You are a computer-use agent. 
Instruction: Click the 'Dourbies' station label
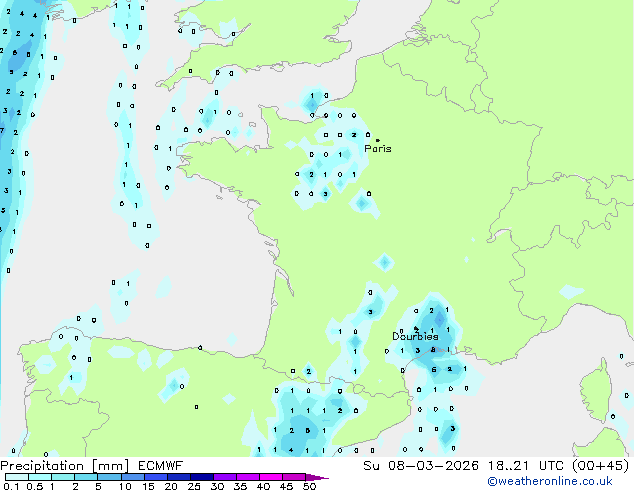[415, 336]
